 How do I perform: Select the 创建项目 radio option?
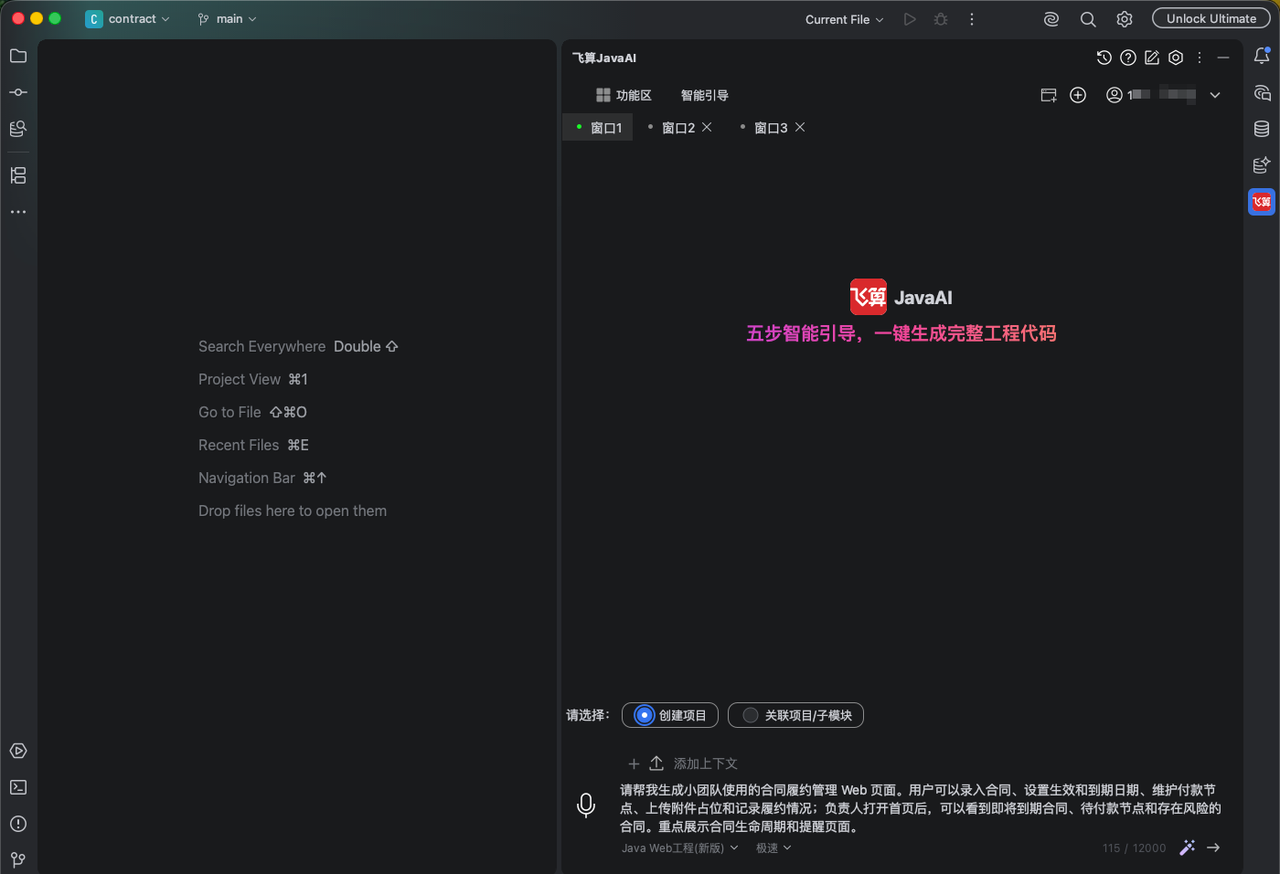tap(670, 715)
